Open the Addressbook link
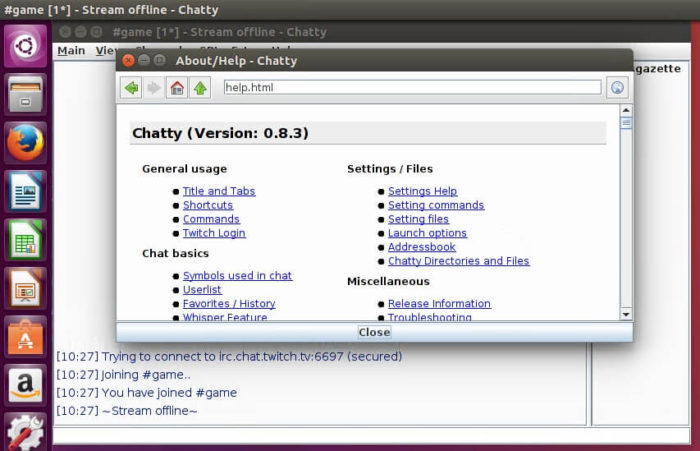 [421, 247]
